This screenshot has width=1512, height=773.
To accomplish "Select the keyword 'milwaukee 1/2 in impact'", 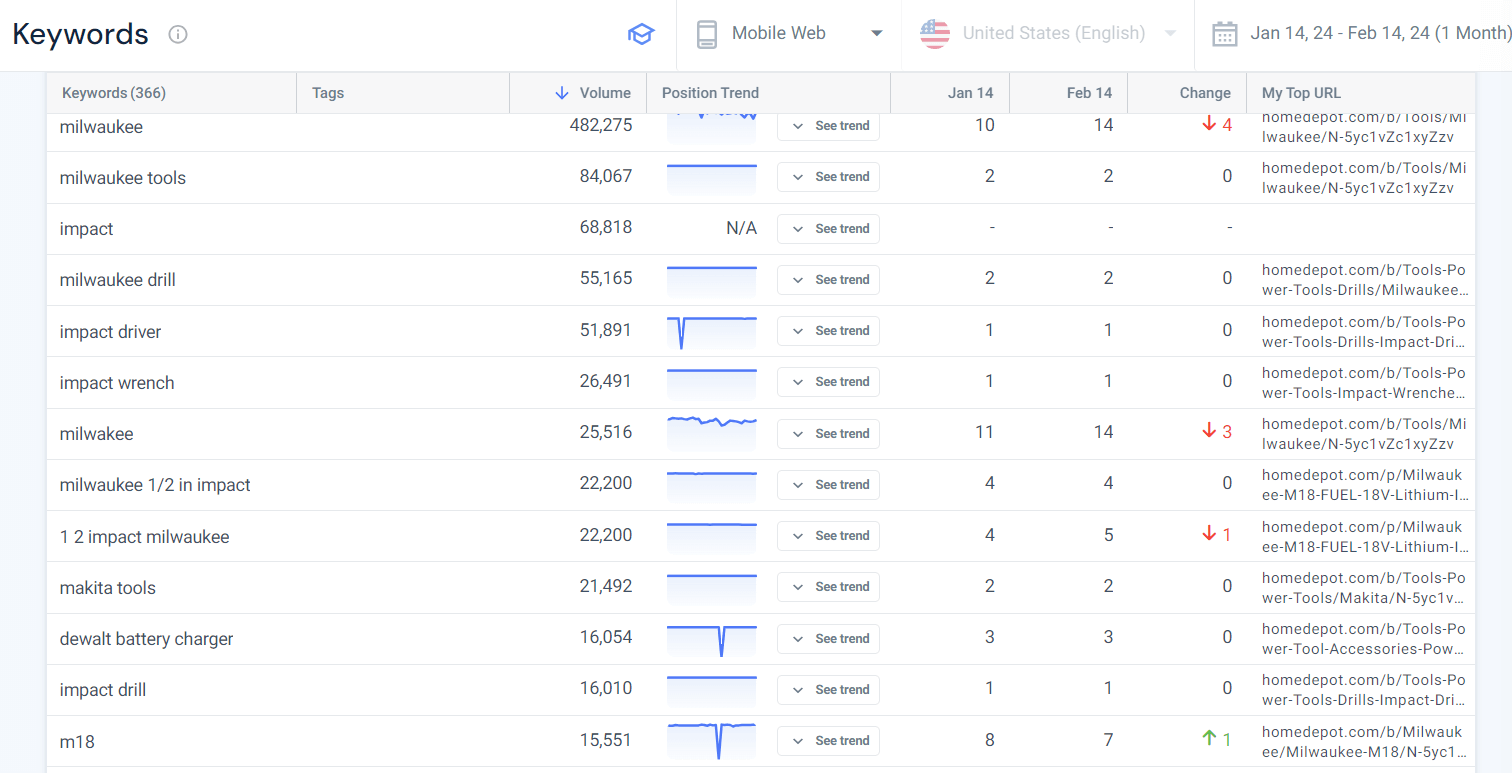I will click(155, 485).
